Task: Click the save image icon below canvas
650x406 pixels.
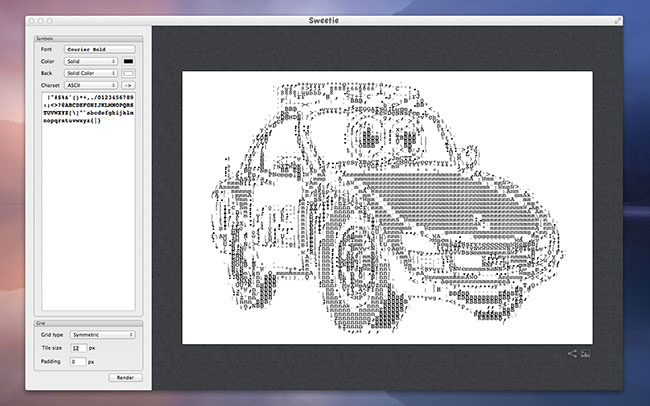Action: pyautogui.click(x=585, y=353)
